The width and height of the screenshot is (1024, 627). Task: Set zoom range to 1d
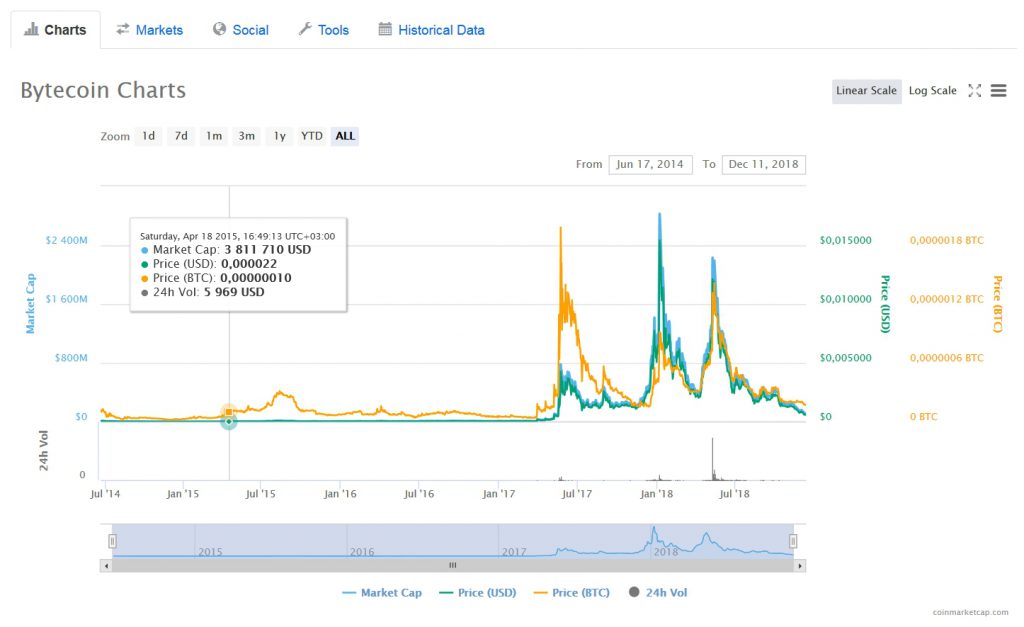148,136
